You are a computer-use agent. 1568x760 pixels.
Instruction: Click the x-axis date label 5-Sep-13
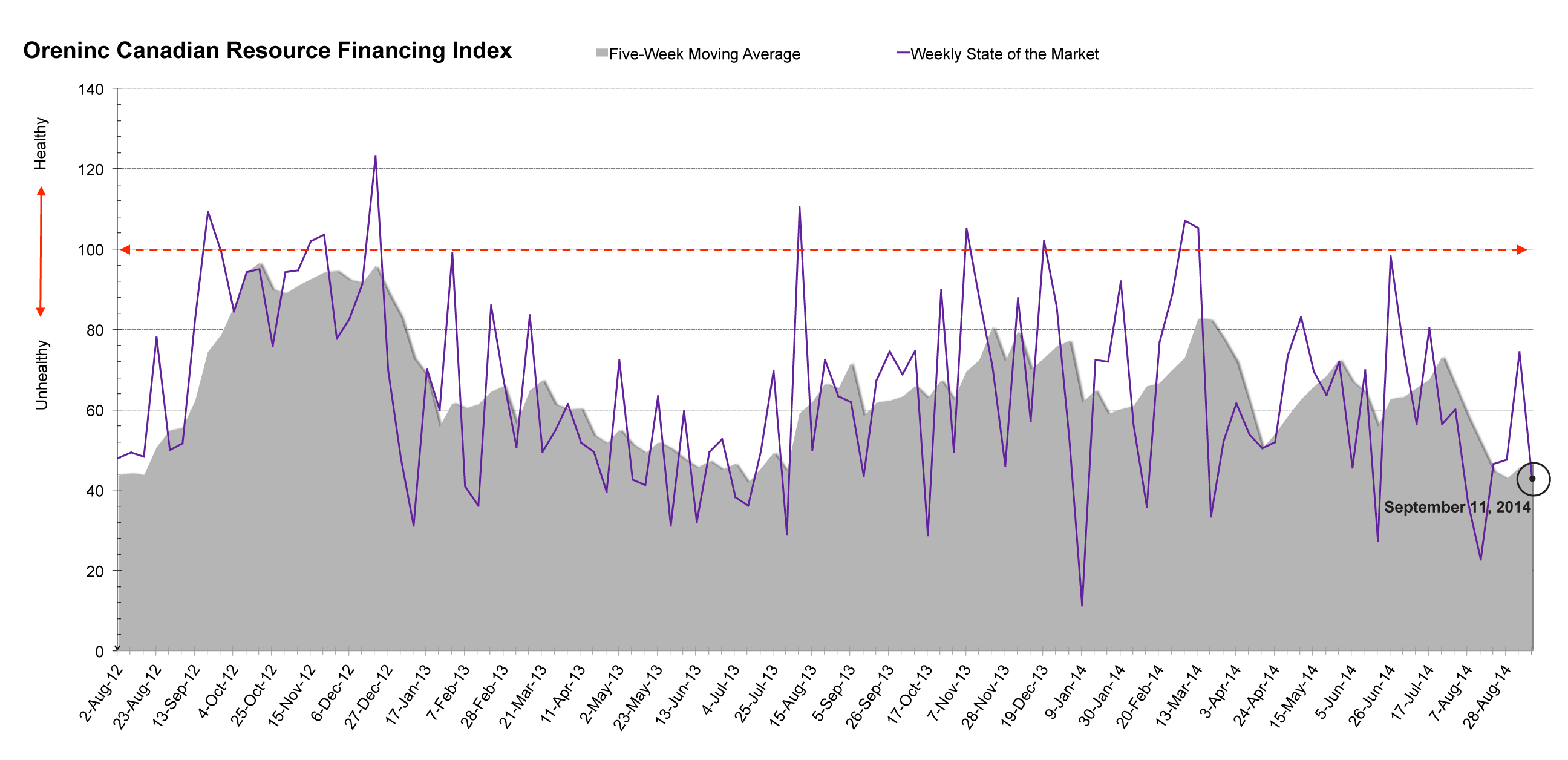click(x=834, y=693)
